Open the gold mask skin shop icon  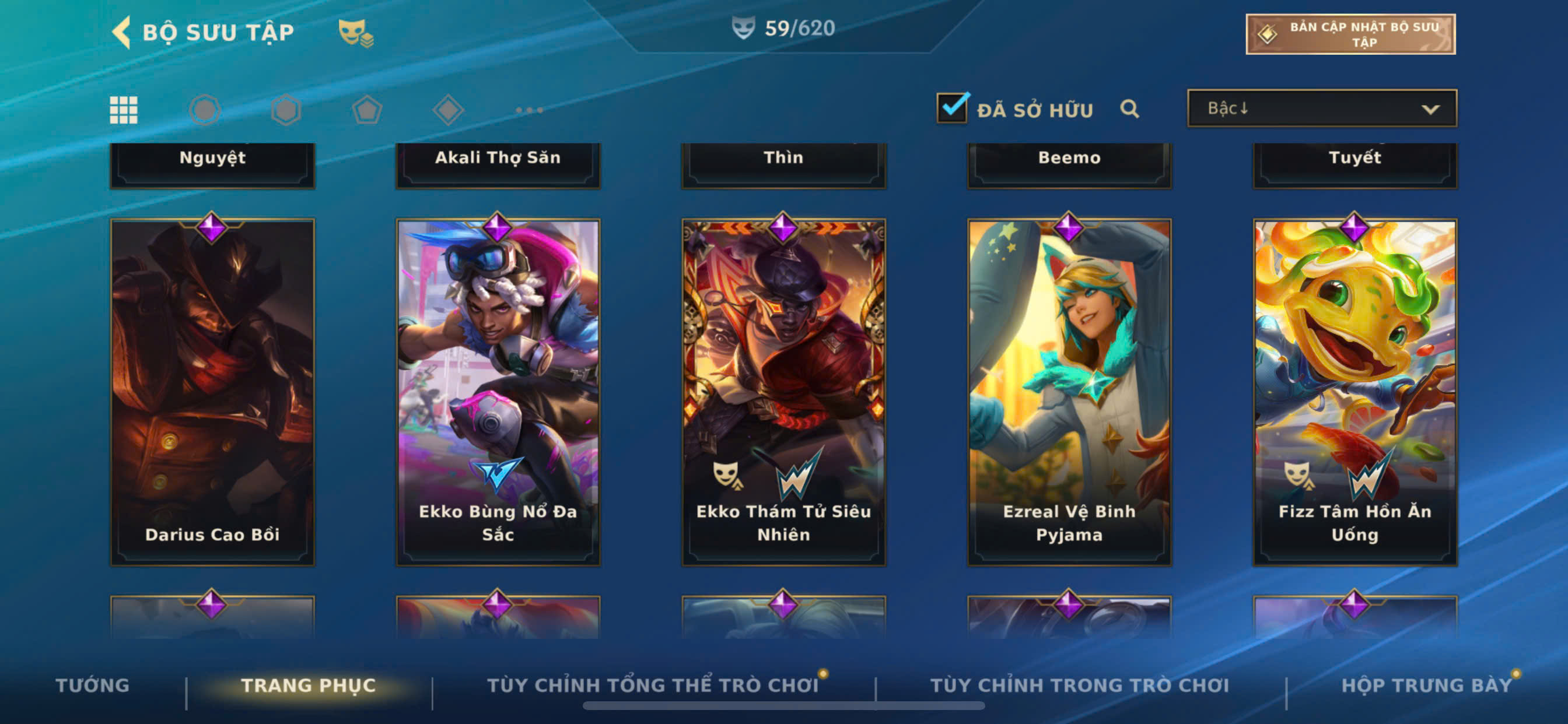[356, 32]
